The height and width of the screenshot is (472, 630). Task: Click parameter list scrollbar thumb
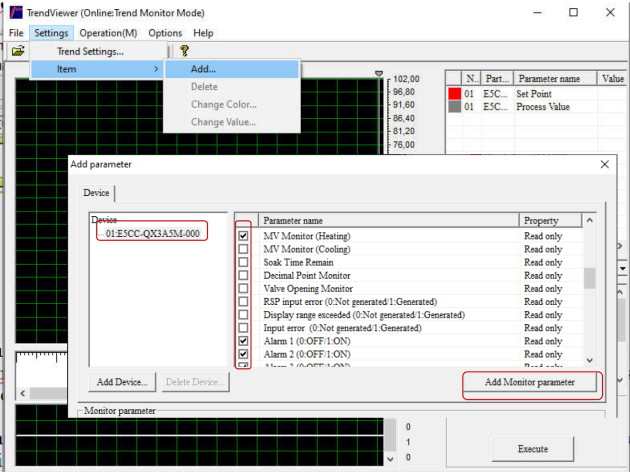pos(589,278)
